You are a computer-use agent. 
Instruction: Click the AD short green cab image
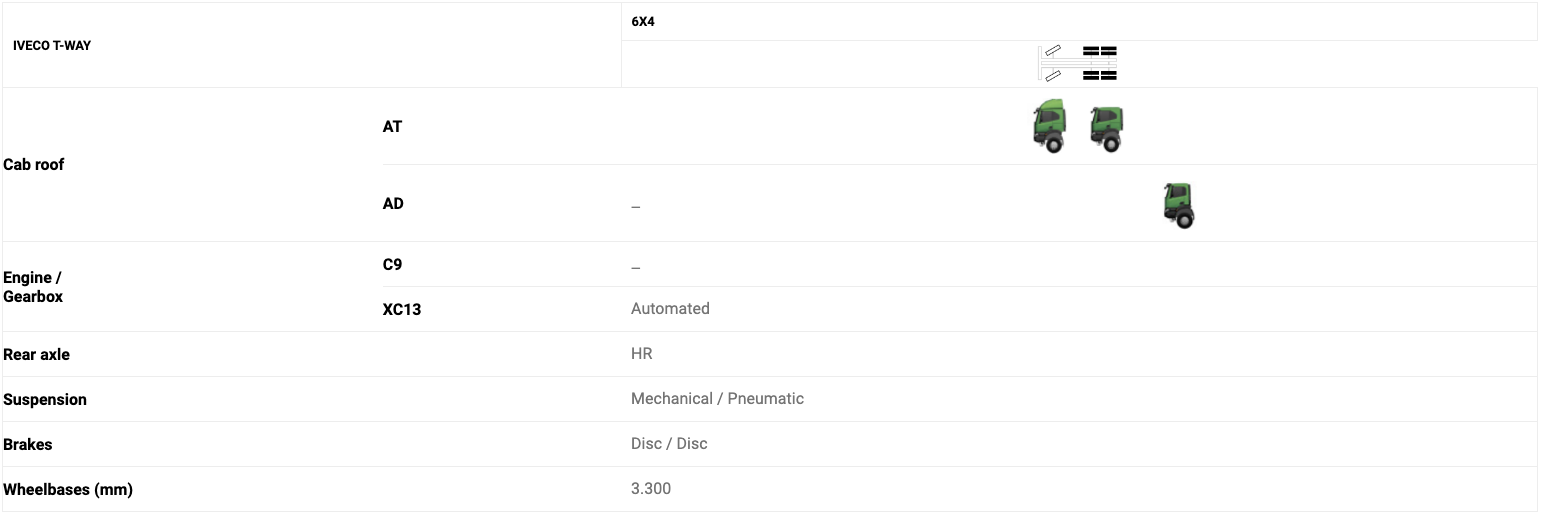point(1179,205)
